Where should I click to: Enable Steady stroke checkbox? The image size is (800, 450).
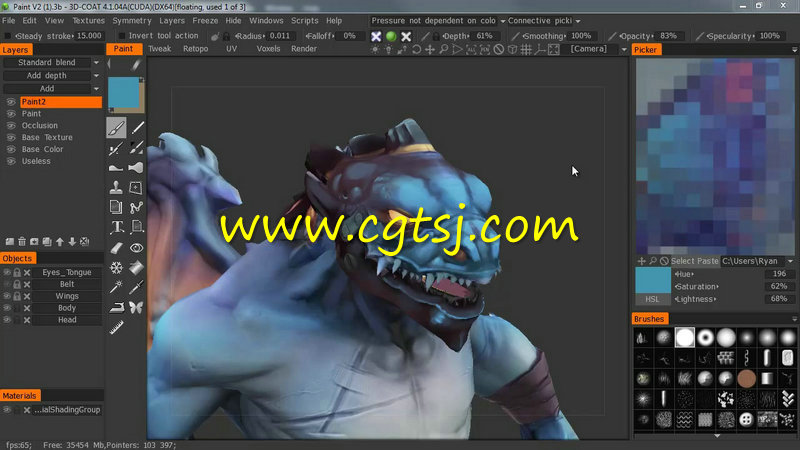[8, 36]
